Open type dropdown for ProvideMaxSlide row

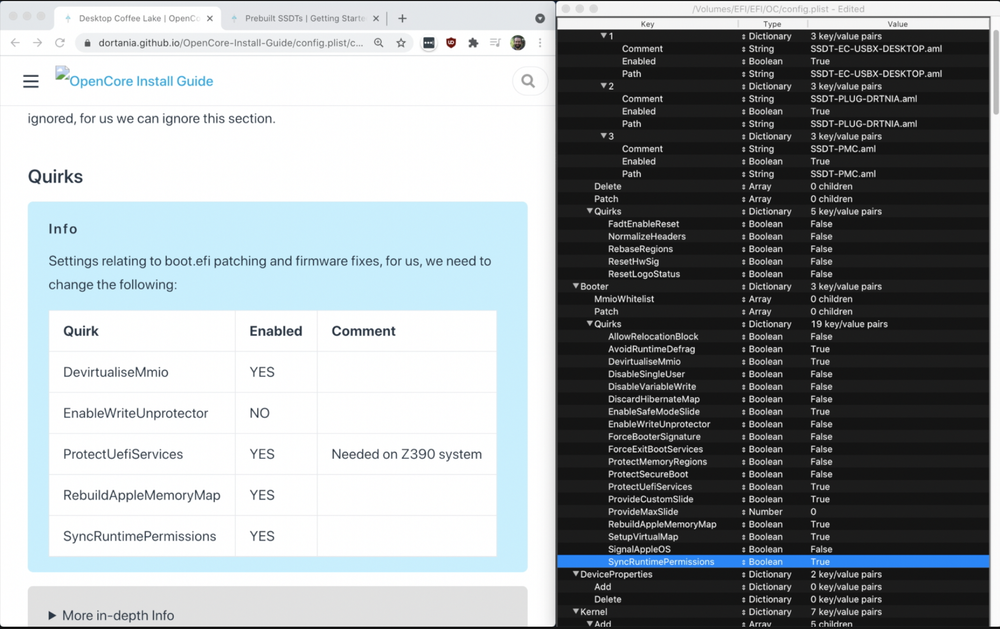[x=743, y=512]
